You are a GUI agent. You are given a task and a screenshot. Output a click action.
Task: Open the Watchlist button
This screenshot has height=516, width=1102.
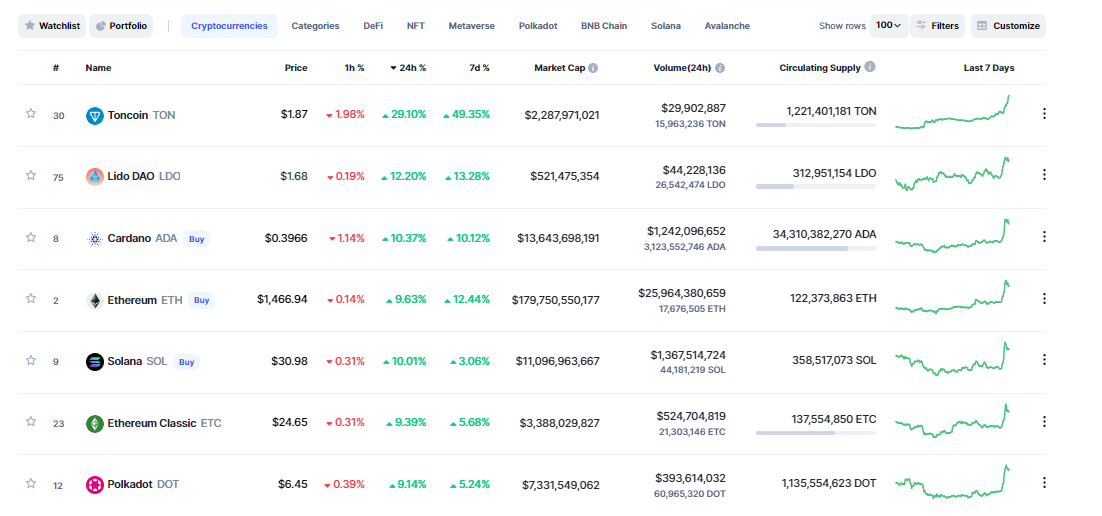coord(52,26)
